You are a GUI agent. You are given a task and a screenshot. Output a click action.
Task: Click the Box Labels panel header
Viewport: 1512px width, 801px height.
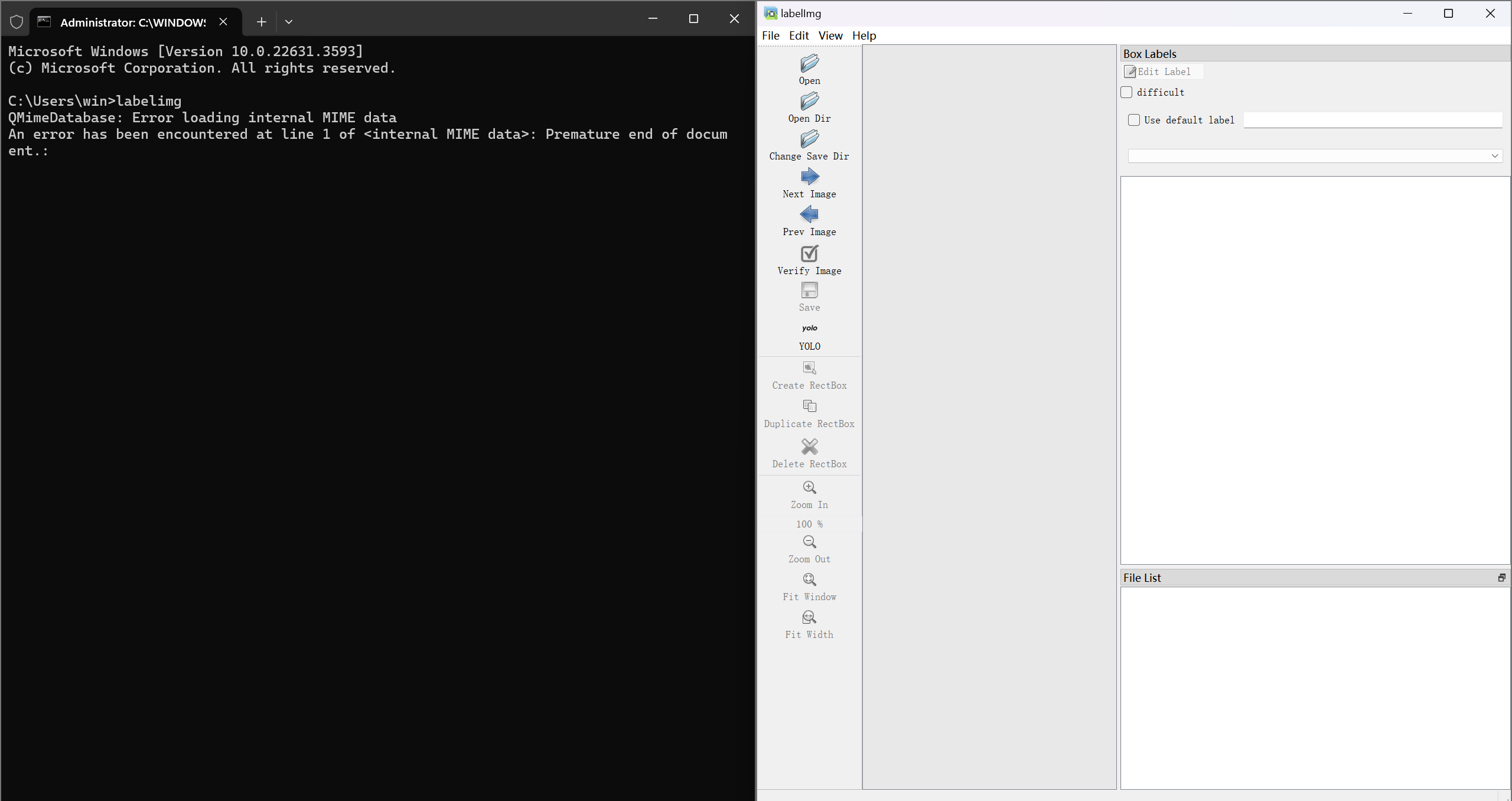tap(1315, 54)
